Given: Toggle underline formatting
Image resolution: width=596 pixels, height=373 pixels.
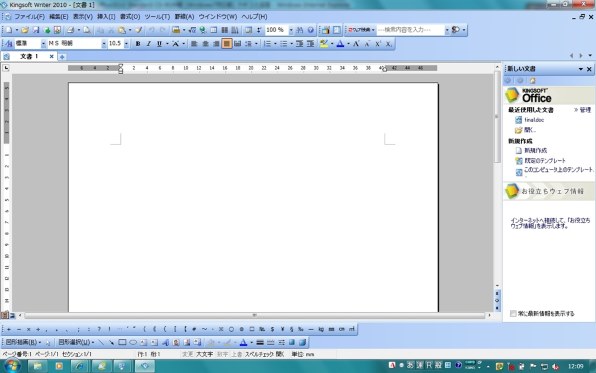Looking at the screenshot, I should (159, 44).
